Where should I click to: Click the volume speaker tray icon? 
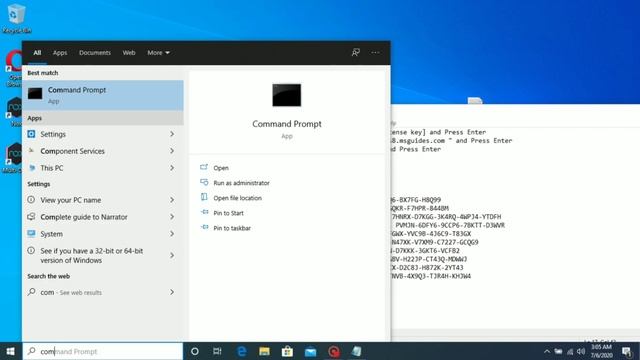[581, 351]
